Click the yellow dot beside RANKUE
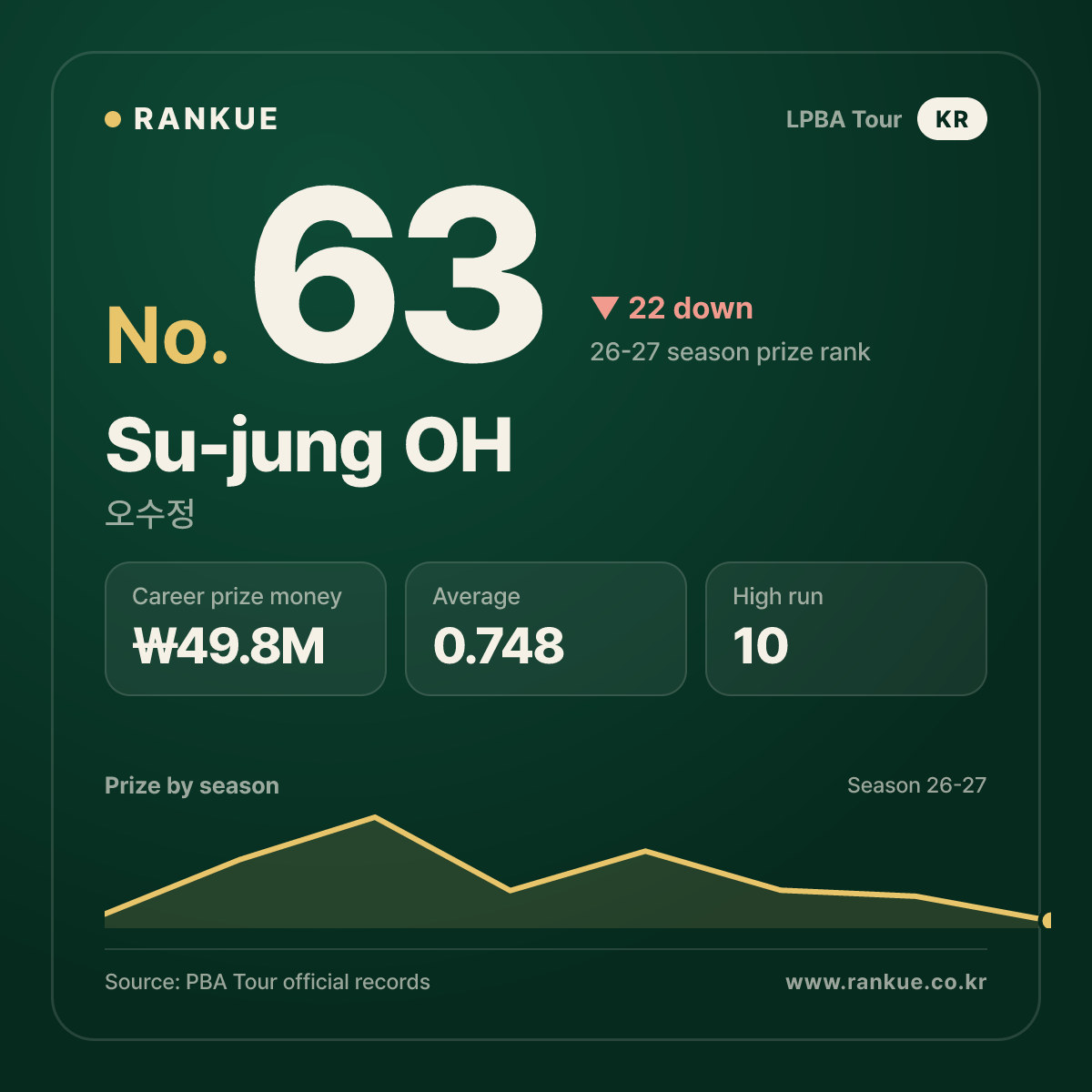The image size is (1092, 1092). click(x=113, y=119)
